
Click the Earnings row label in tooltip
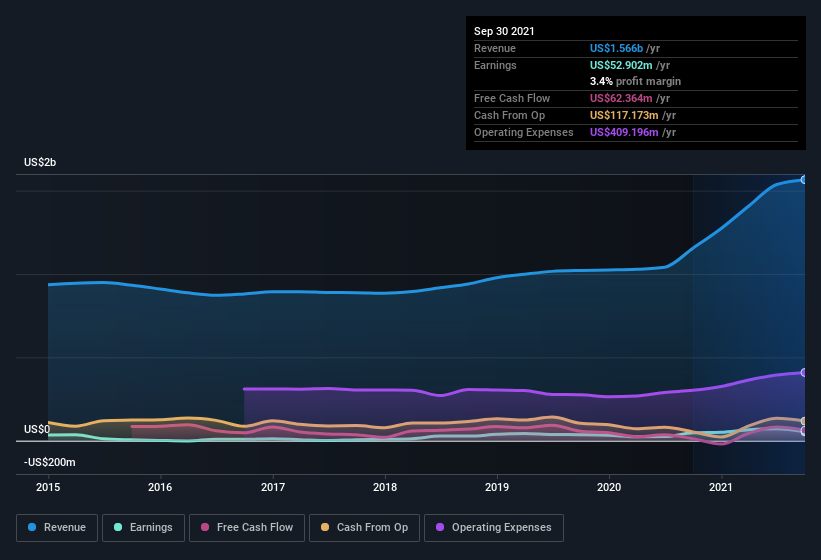[495, 65]
